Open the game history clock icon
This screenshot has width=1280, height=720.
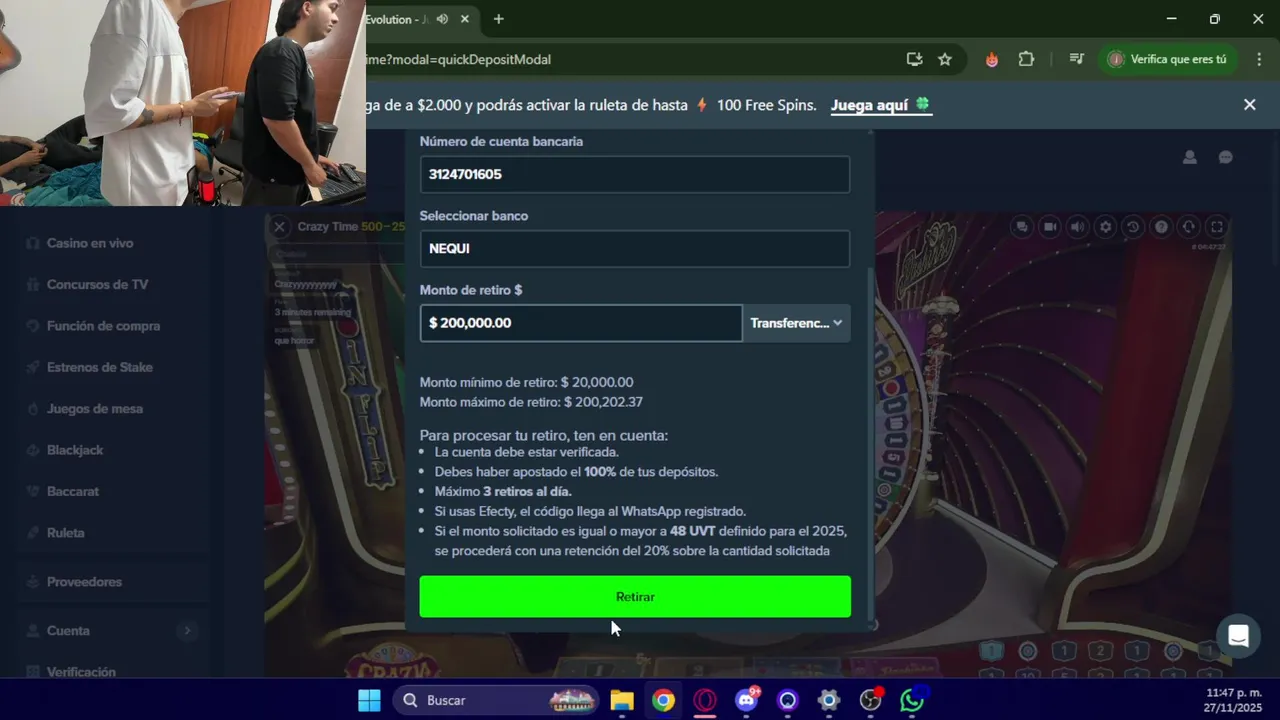[x=1133, y=227]
